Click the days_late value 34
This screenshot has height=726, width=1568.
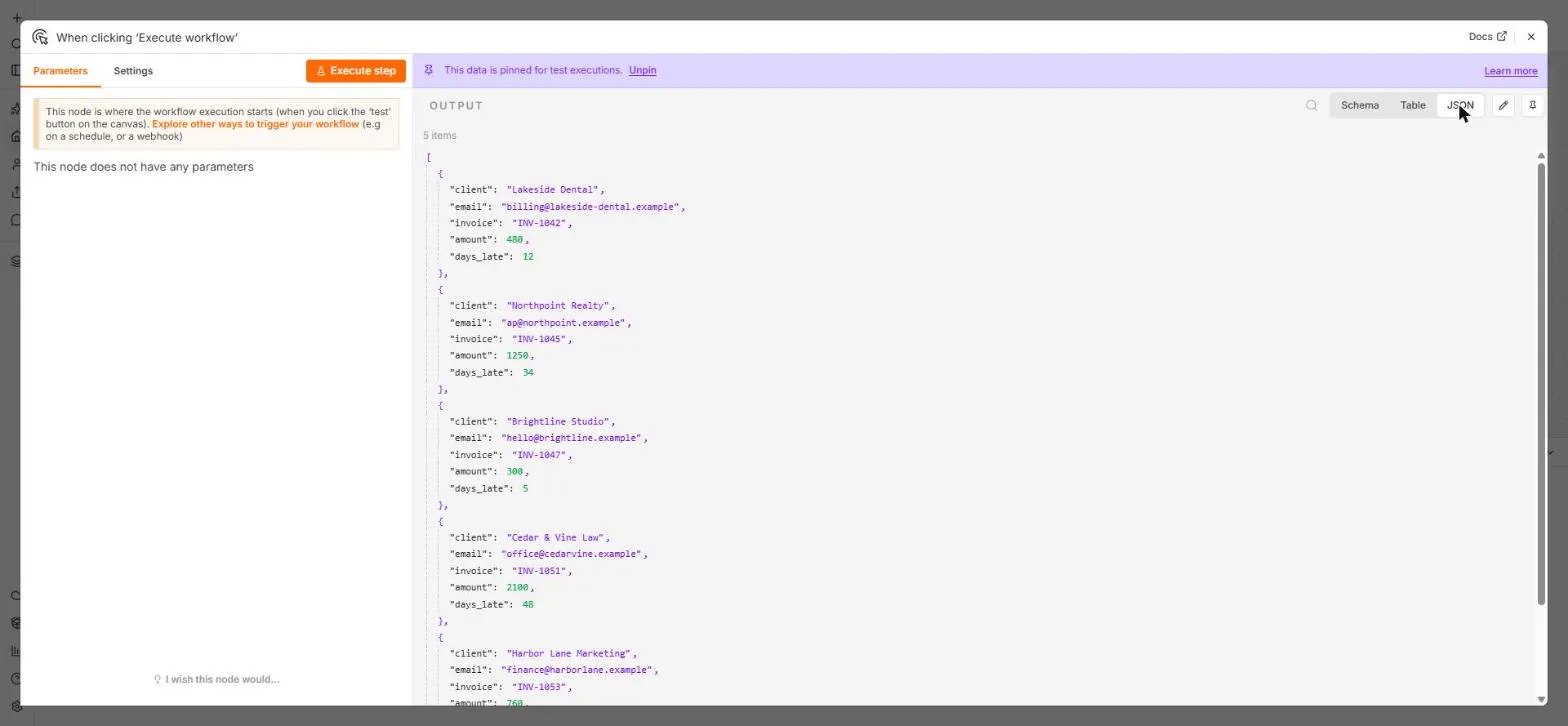click(528, 373)
